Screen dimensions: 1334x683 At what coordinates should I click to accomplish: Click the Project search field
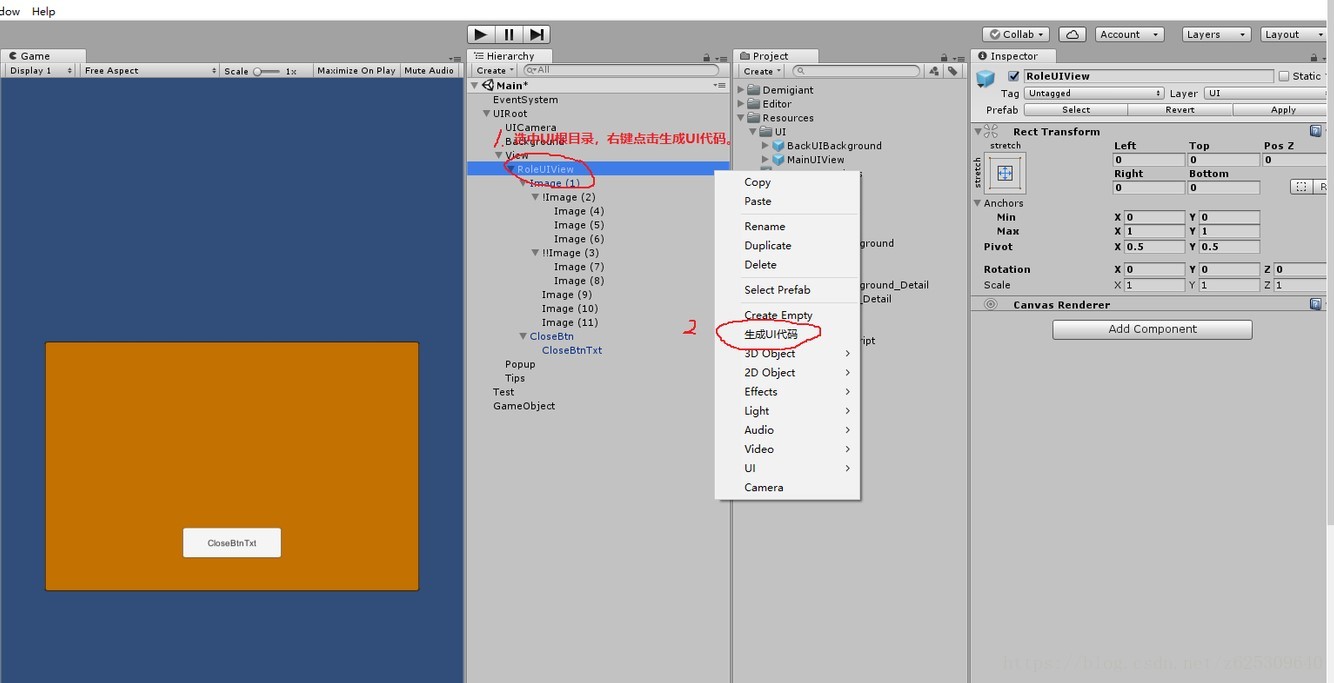856,71
